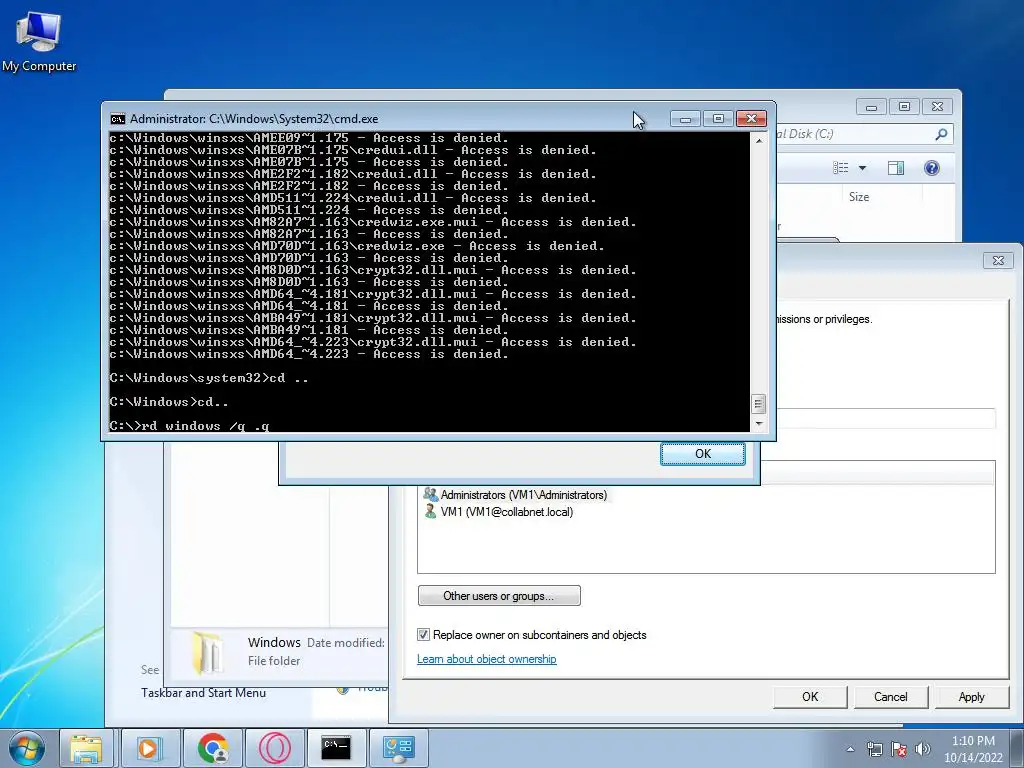1024x768 pixels.
Task: Open Explorer help question mark icon
Action: pos(932,168)
